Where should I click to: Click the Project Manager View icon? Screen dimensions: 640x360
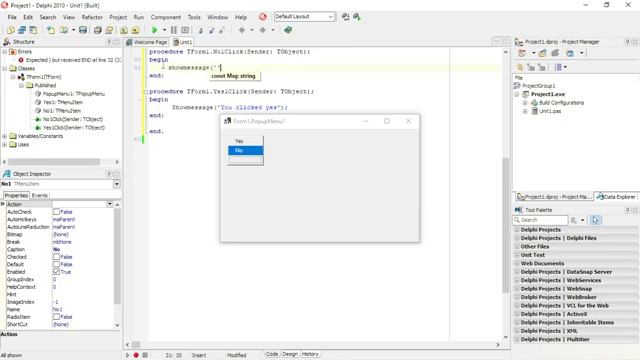[x=570, y=53]
